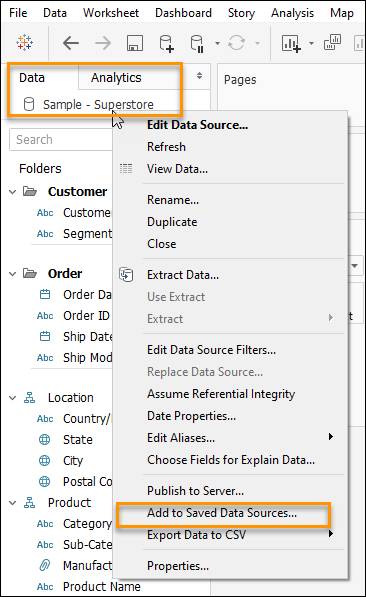Open the new worksheet dropdown arrow
Screen dimensions: 366x597
[x=311, y=43]
